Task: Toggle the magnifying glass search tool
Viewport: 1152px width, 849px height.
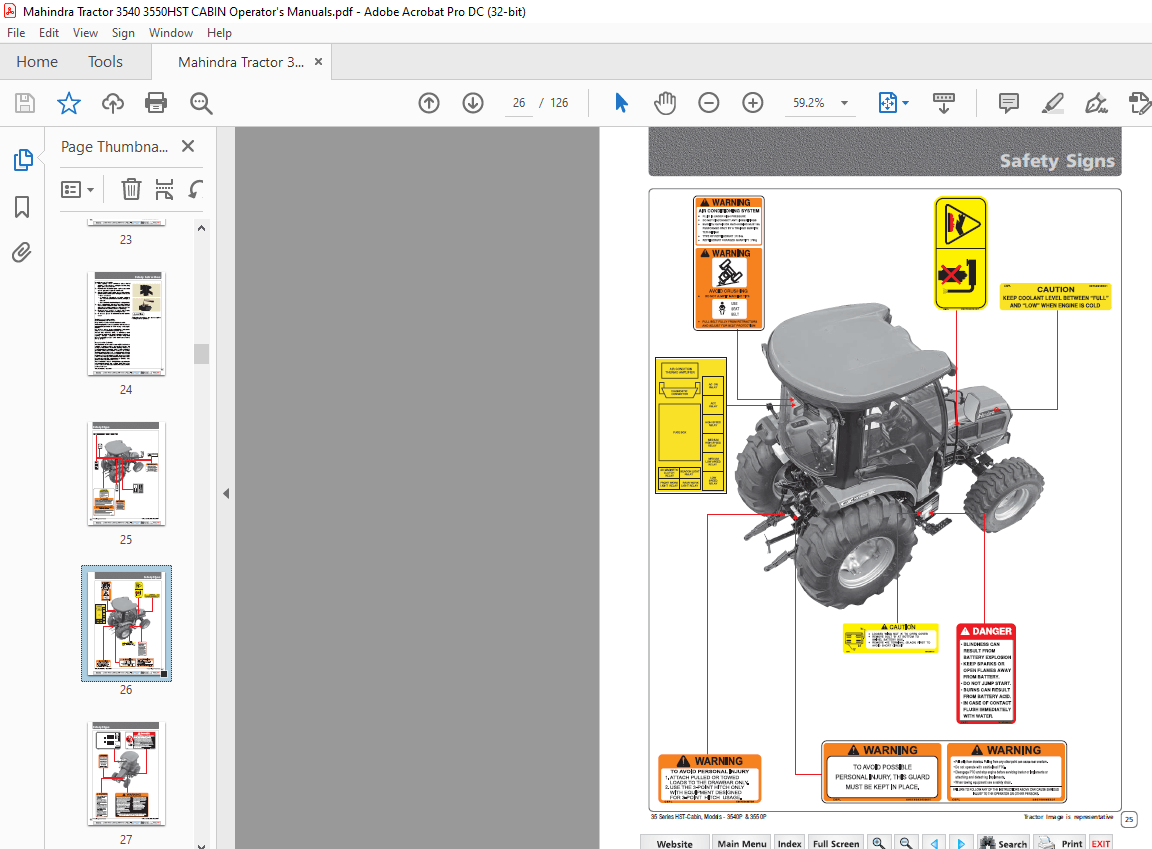Action: click(200, 102)
